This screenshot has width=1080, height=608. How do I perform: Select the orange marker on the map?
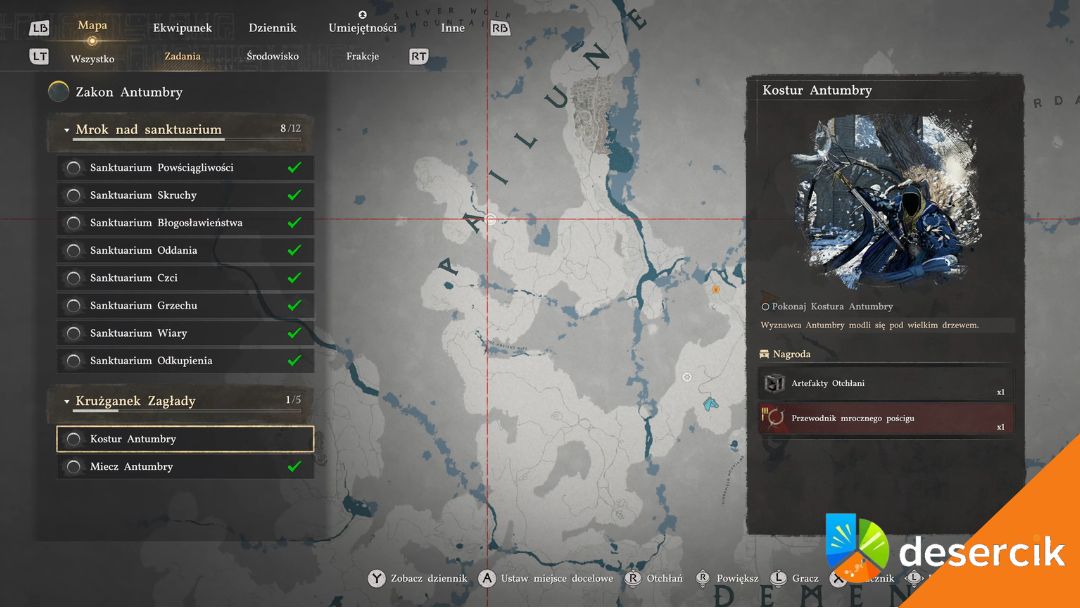coord(715,289)
